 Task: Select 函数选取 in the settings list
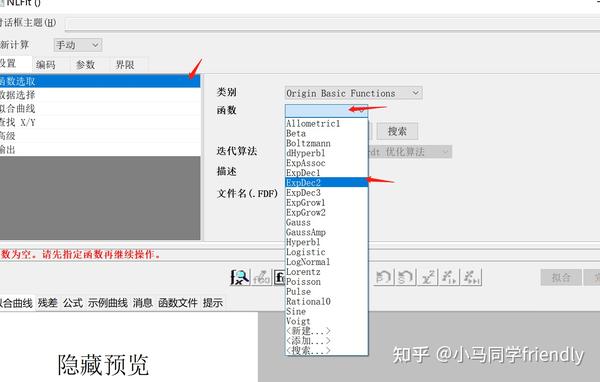[x=100, y=81]
